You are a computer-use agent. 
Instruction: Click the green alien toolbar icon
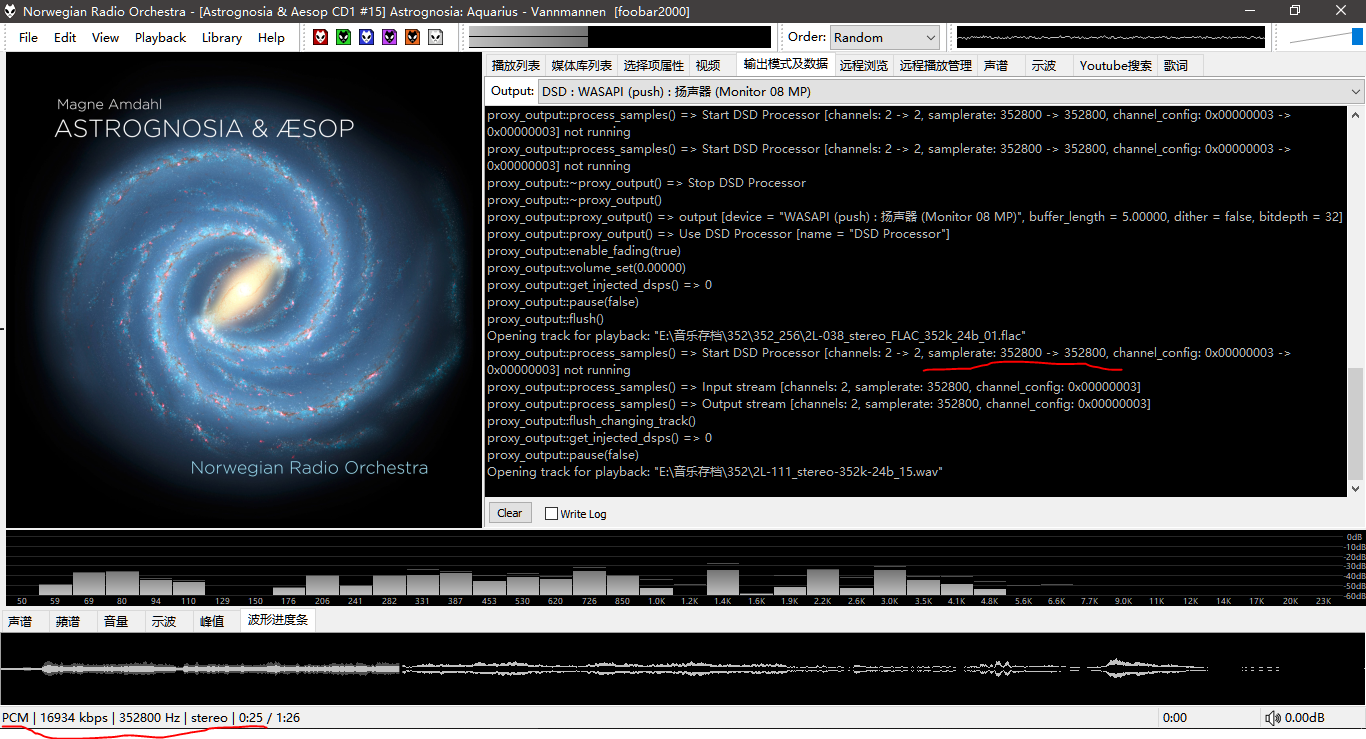coord(343,37)
